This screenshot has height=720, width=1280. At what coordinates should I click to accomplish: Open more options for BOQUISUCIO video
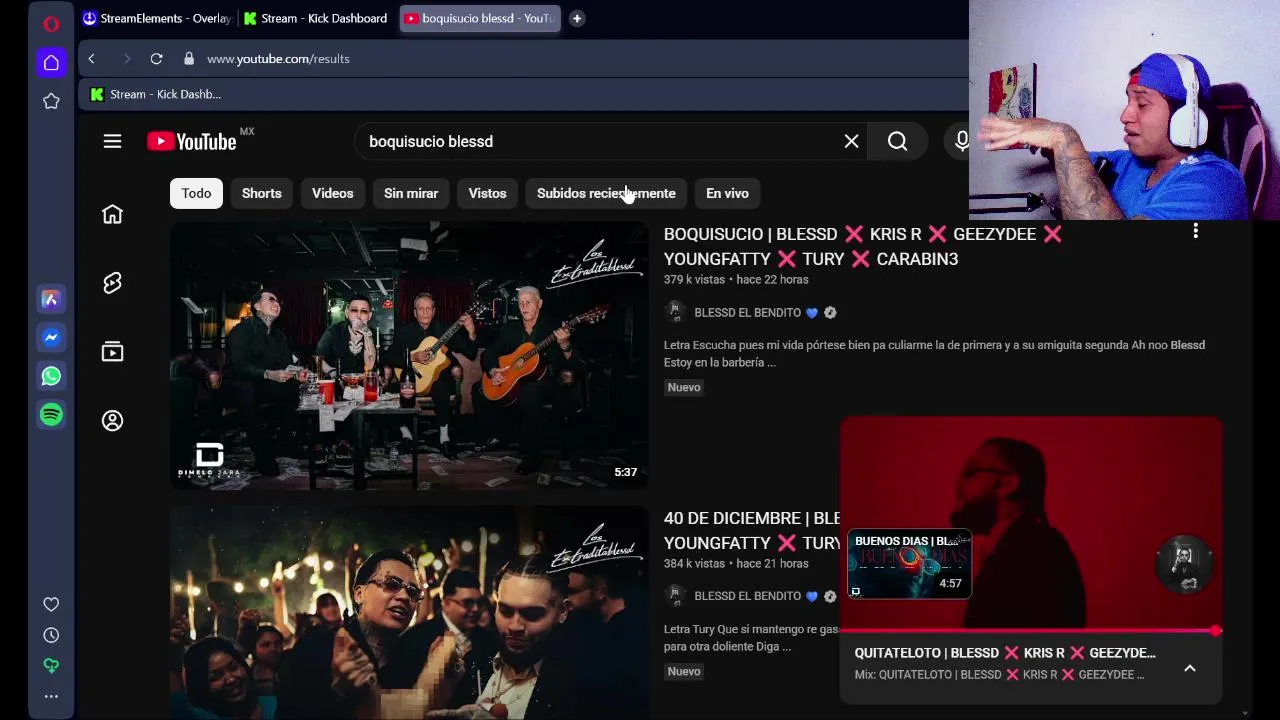tap(1195, 232)
